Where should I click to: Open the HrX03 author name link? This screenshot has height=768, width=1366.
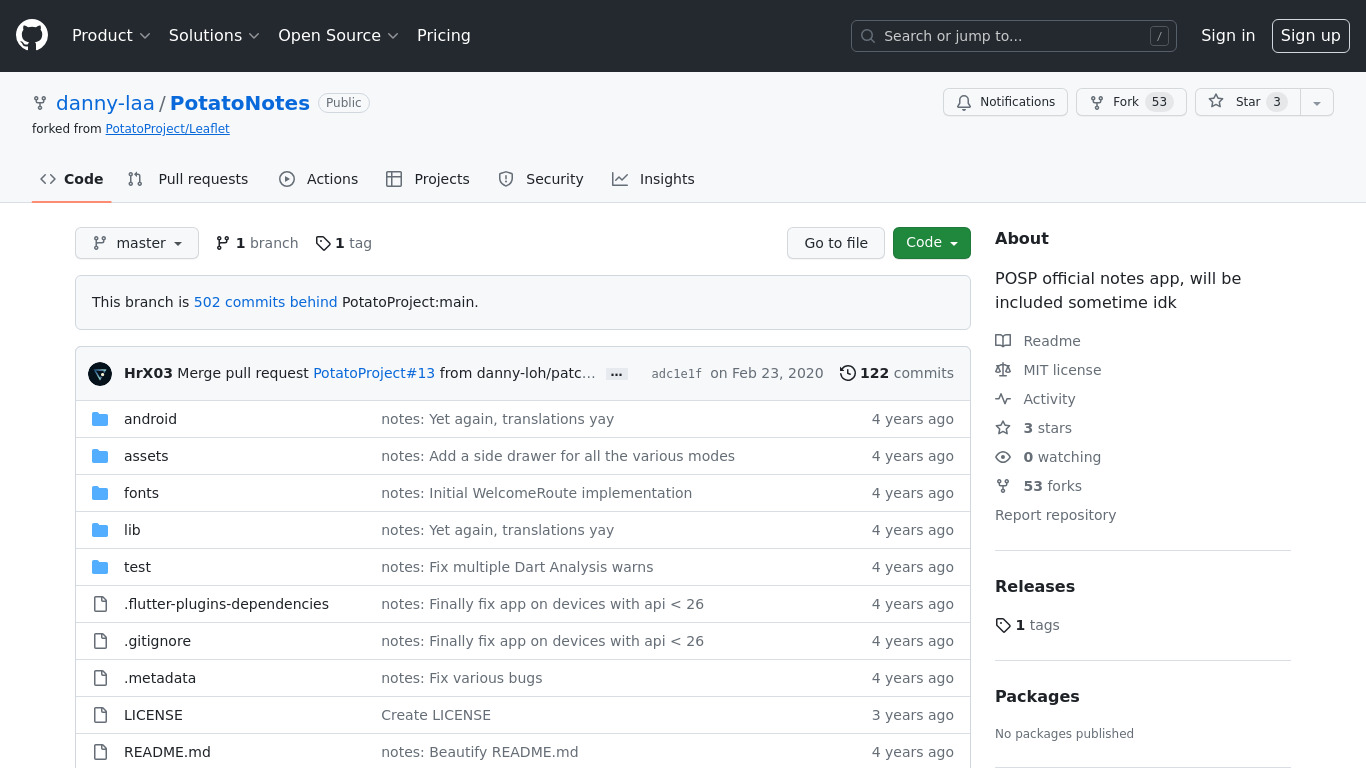(148, 373)
